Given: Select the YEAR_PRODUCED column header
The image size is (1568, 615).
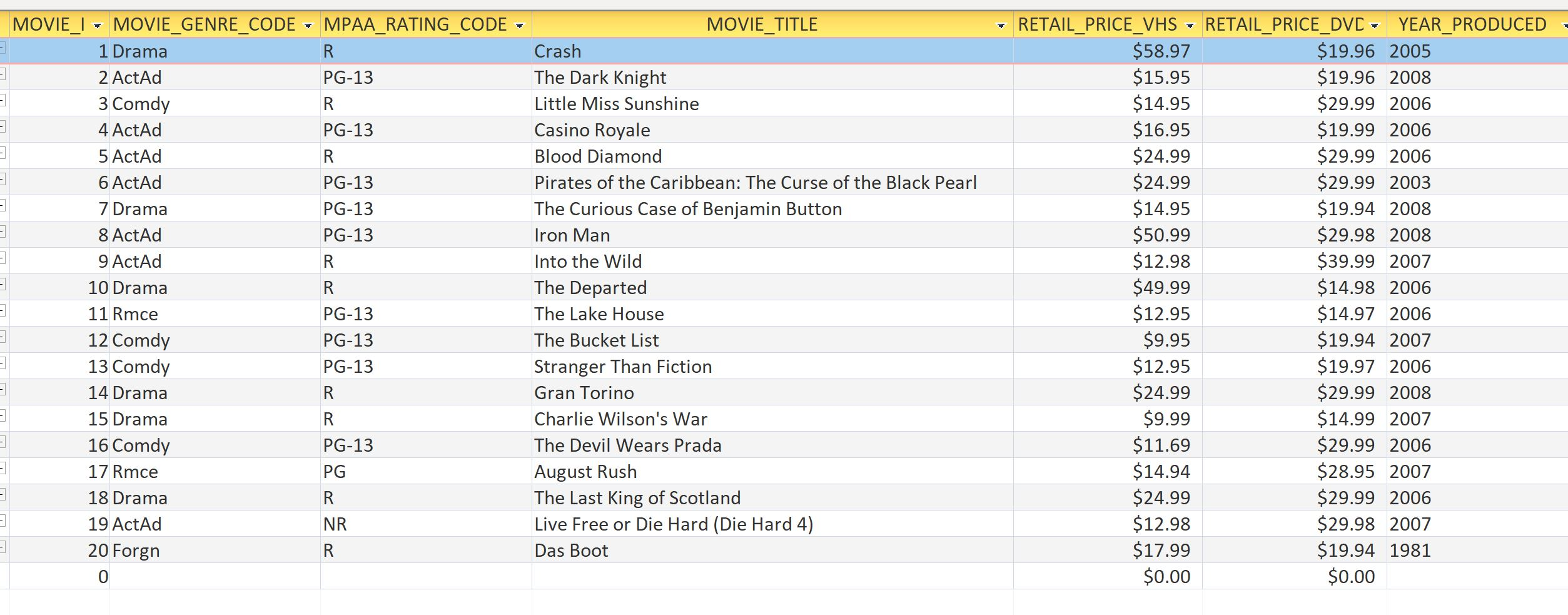Looking at the screenshot, I should [1472, 24].
